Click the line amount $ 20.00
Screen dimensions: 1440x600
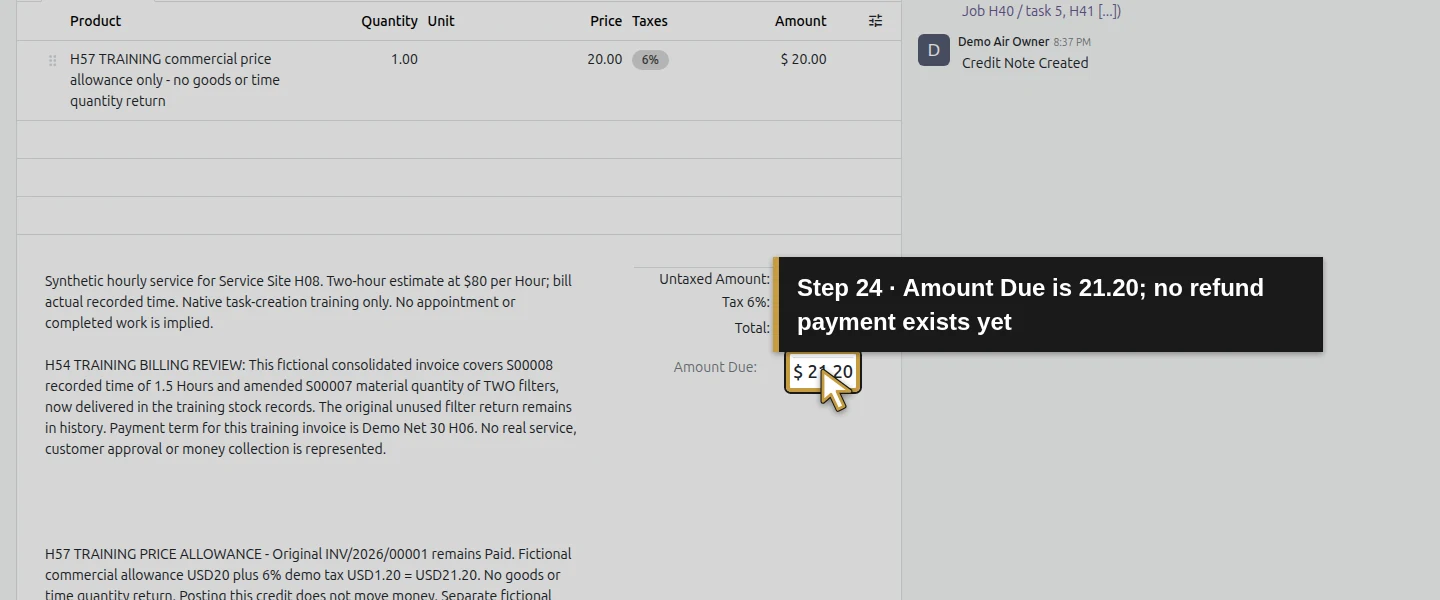(803, 59)
